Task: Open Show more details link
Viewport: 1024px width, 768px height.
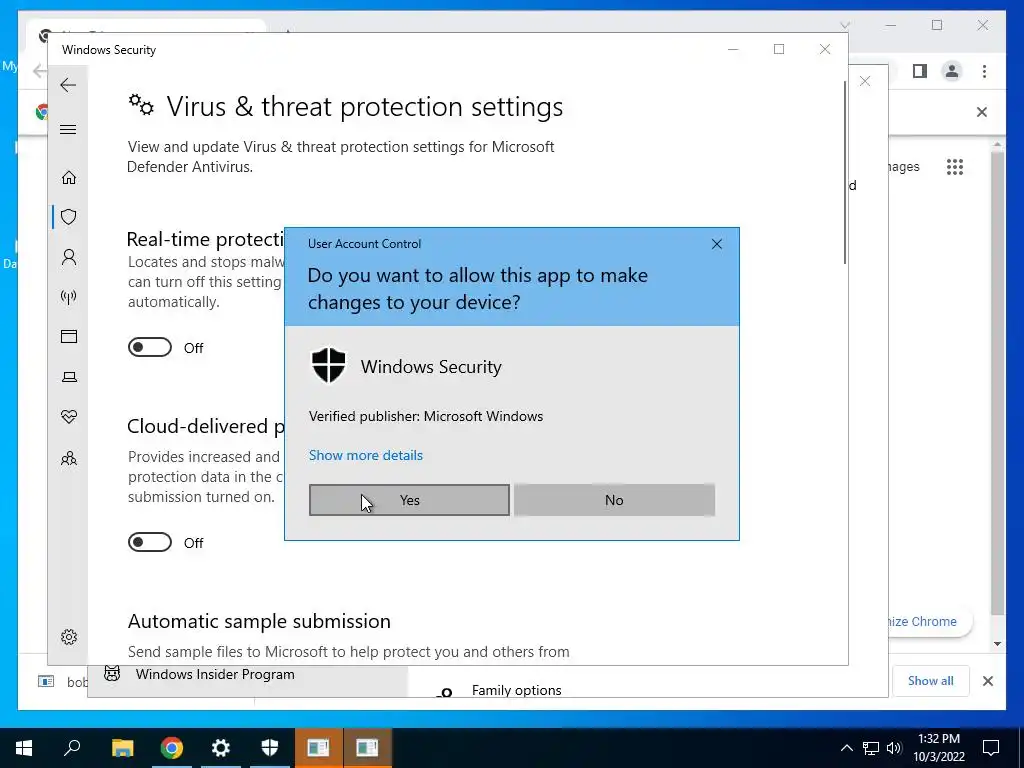Action: point(366,455)
